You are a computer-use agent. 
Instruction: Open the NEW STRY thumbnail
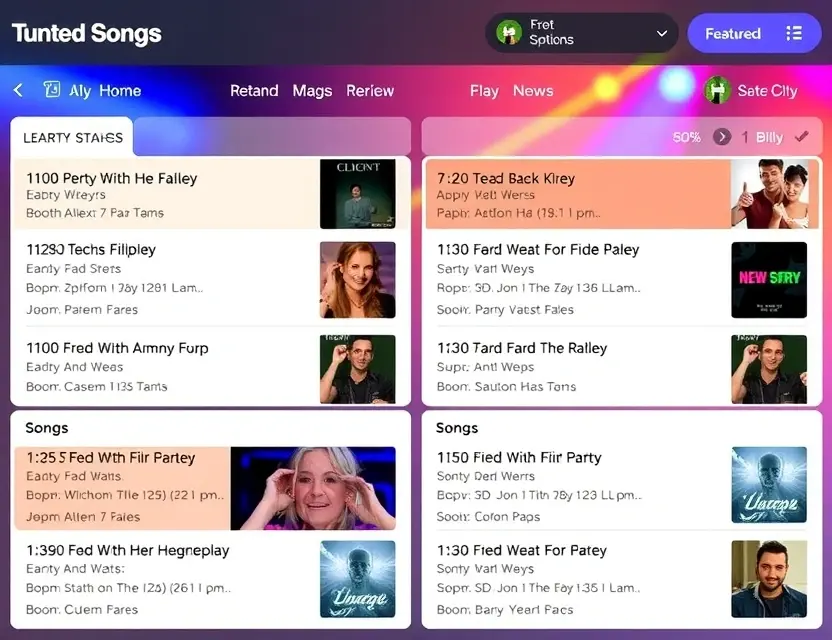[769, 280]
